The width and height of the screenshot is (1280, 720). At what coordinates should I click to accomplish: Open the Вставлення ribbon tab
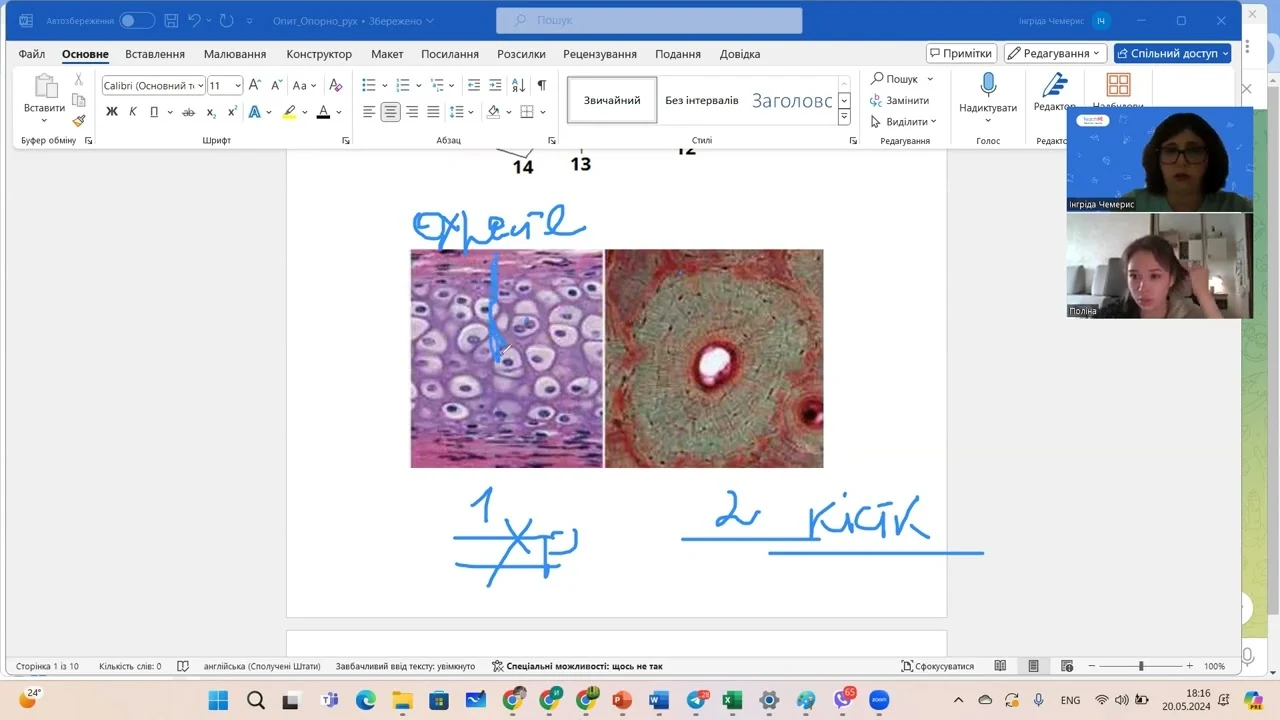(x=155, y=54)
